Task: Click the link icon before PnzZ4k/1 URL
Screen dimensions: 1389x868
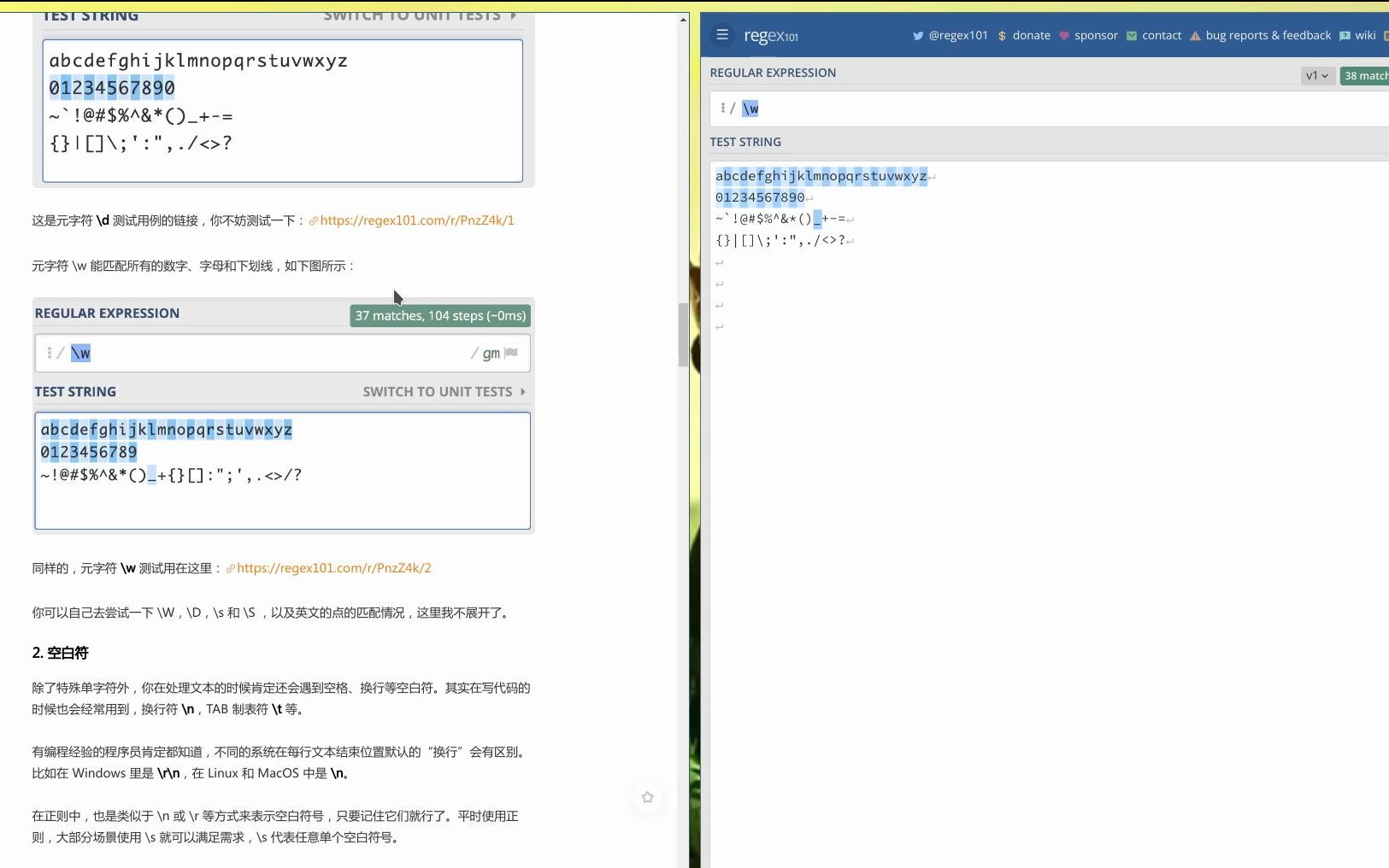Action: 314,221
